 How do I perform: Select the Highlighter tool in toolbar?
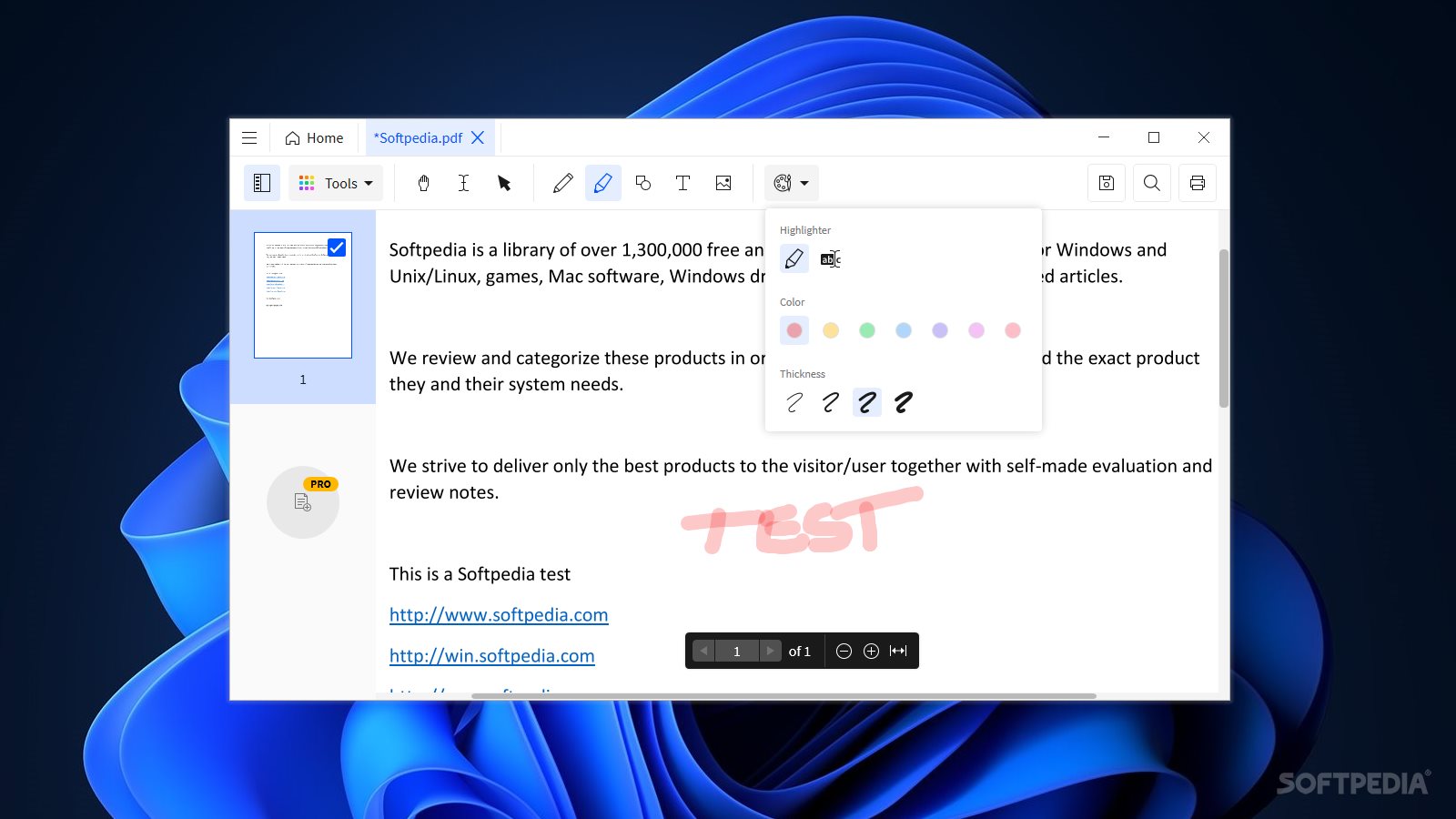[x=603, y=183]
